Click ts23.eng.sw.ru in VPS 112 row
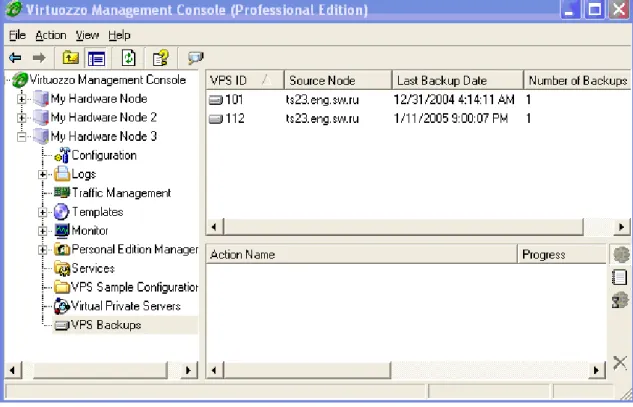This screenshot has width=633, height=407. coord(322,119)
